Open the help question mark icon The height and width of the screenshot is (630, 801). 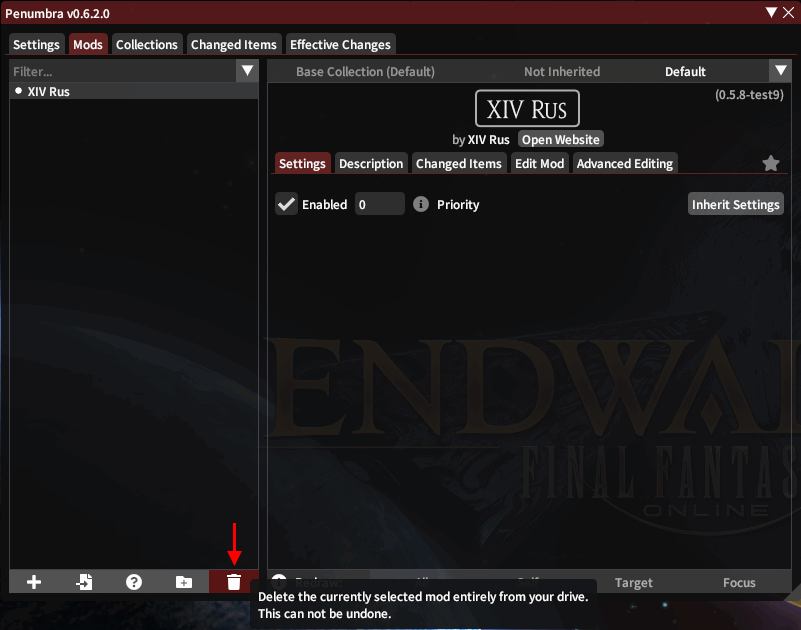(134, 582)
